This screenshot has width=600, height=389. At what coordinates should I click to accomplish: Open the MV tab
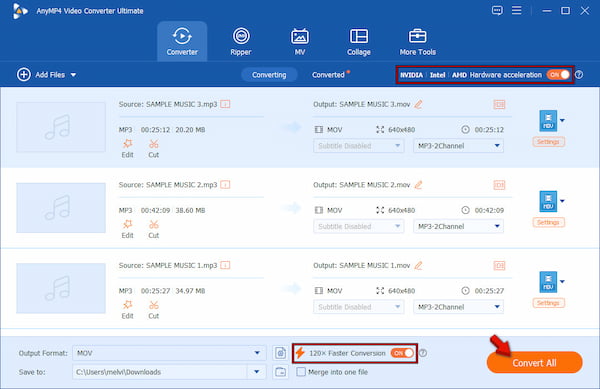(x=300, y=41)
